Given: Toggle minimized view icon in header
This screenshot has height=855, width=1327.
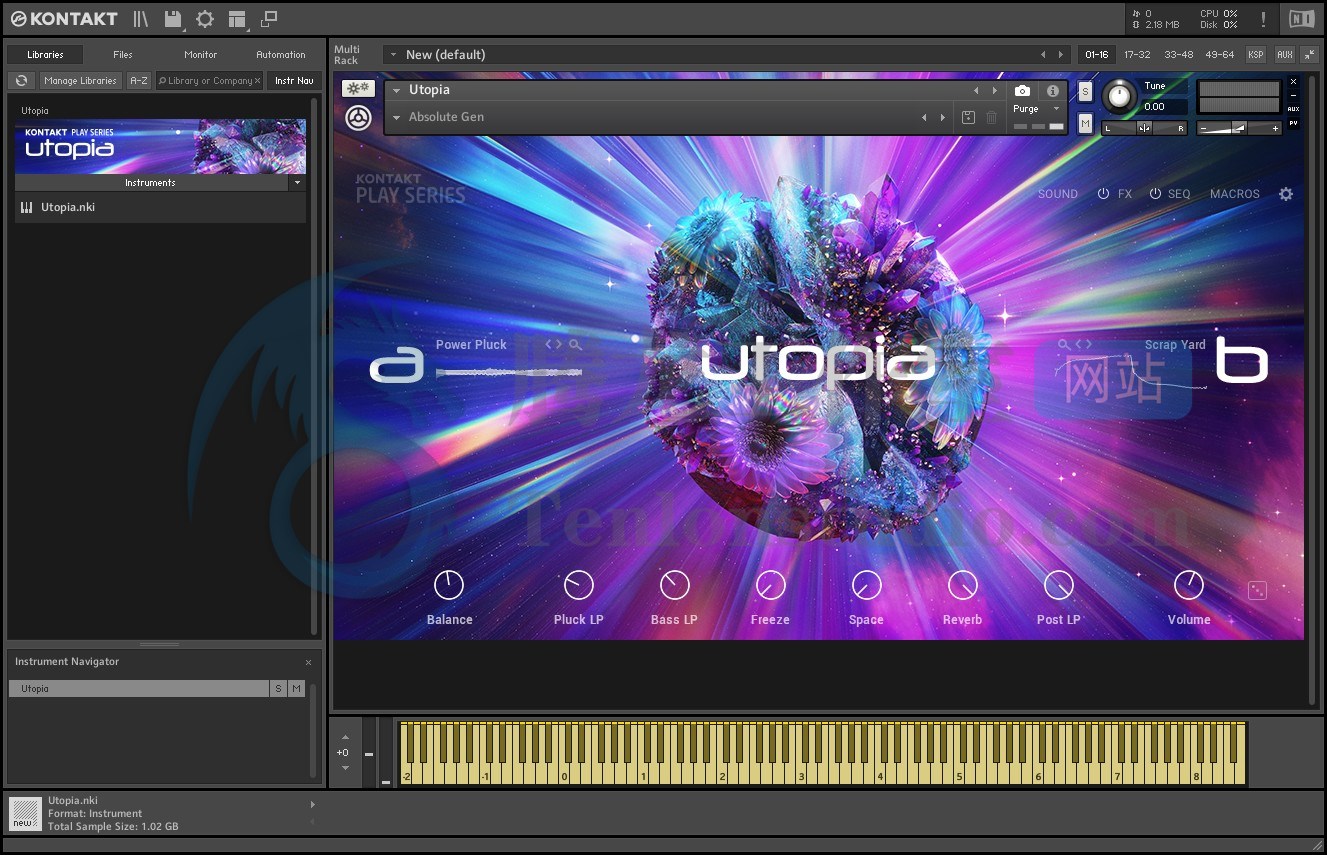Looking at the screenshot, I should [269, 19].
